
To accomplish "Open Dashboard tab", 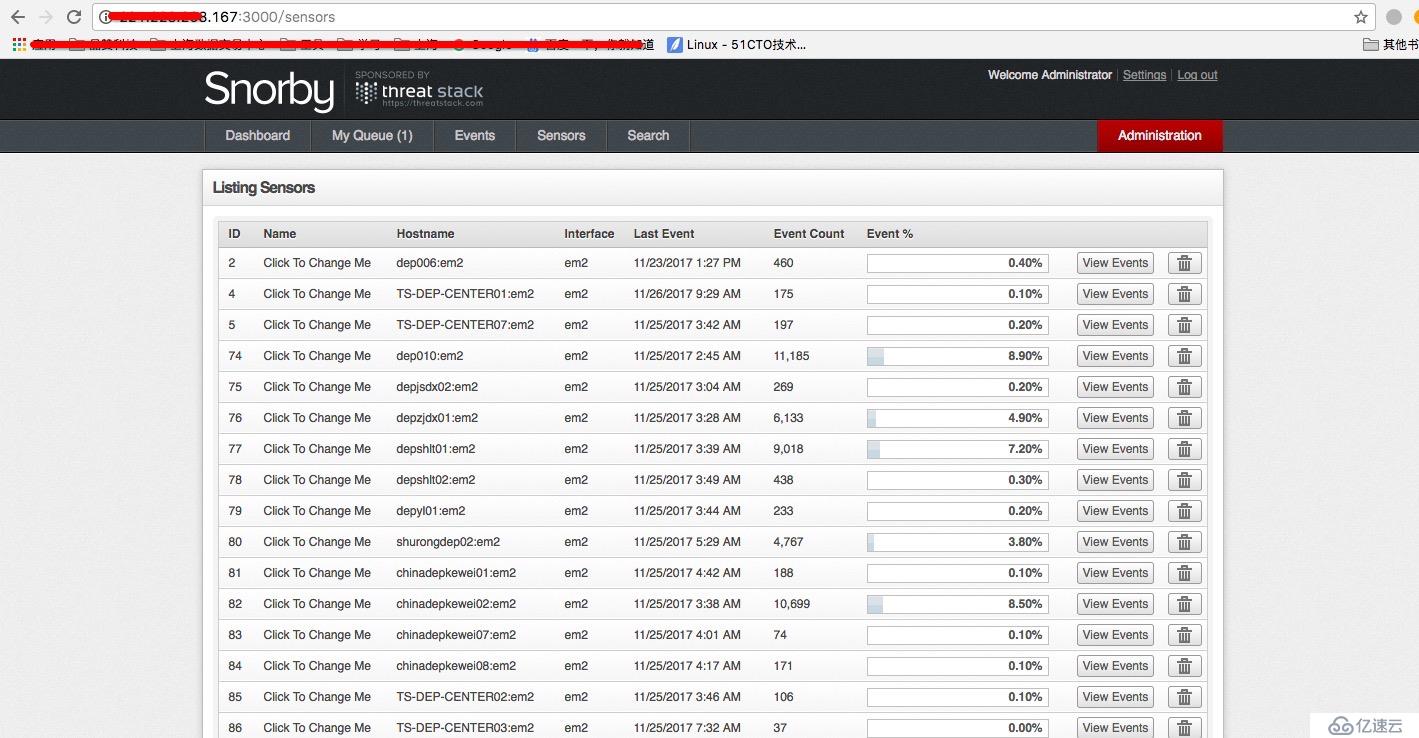I will pyautogui.click(x=258, y=136).
